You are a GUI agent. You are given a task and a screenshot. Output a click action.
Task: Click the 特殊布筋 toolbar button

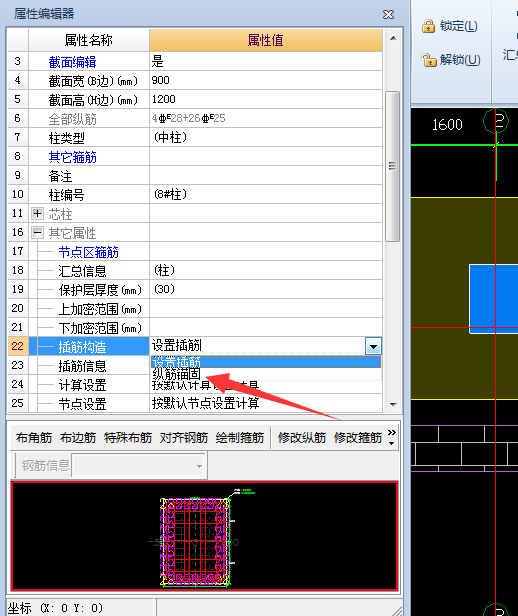128,438
